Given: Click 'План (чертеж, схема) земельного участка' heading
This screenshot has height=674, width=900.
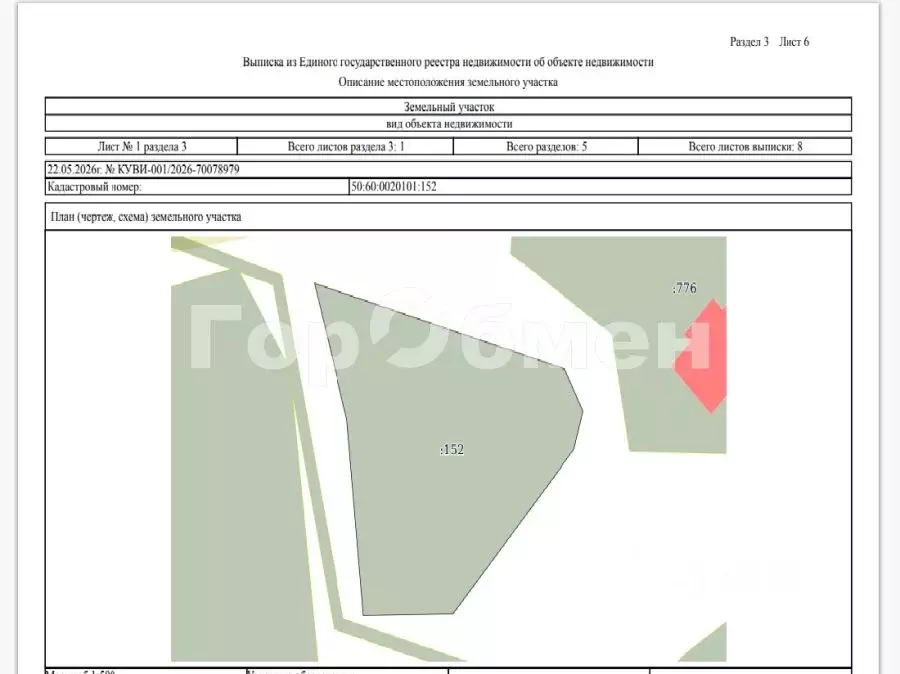Looking at the screenshot, I should 146,217.
